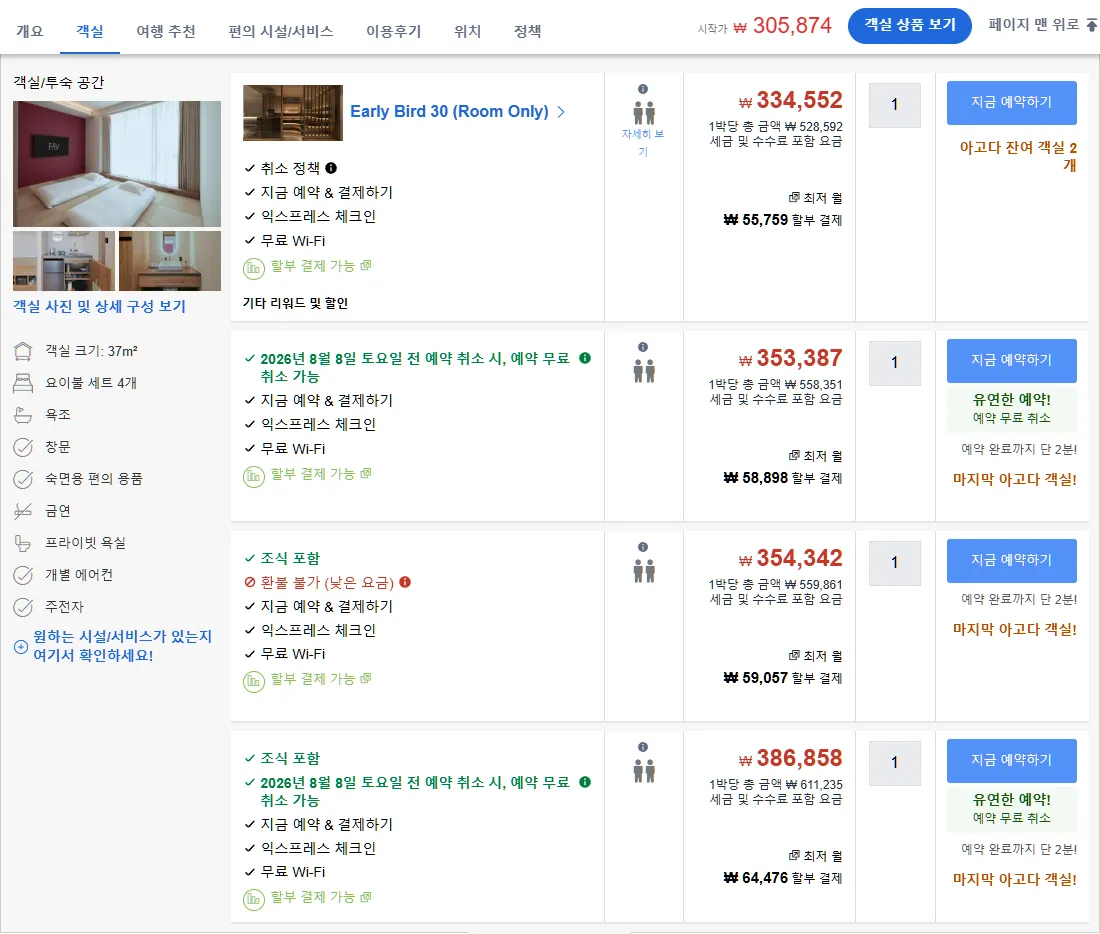This screenshot has width=1100, height=934.
Task: Open the 객실 사진 및 상세 구성 보기 link
Action: tap(99, 307)
